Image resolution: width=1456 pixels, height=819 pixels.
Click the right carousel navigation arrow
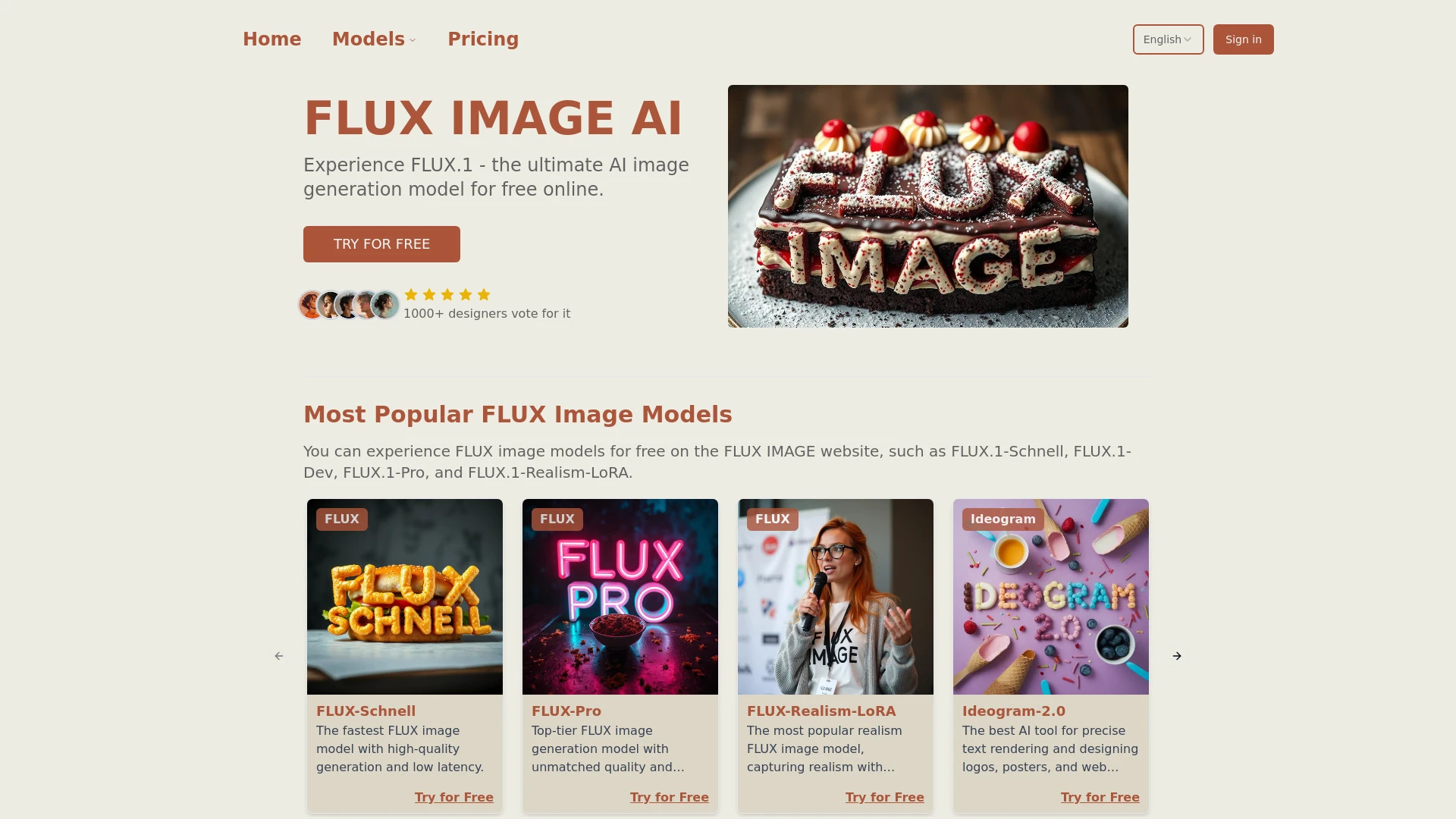(1177, 656)
